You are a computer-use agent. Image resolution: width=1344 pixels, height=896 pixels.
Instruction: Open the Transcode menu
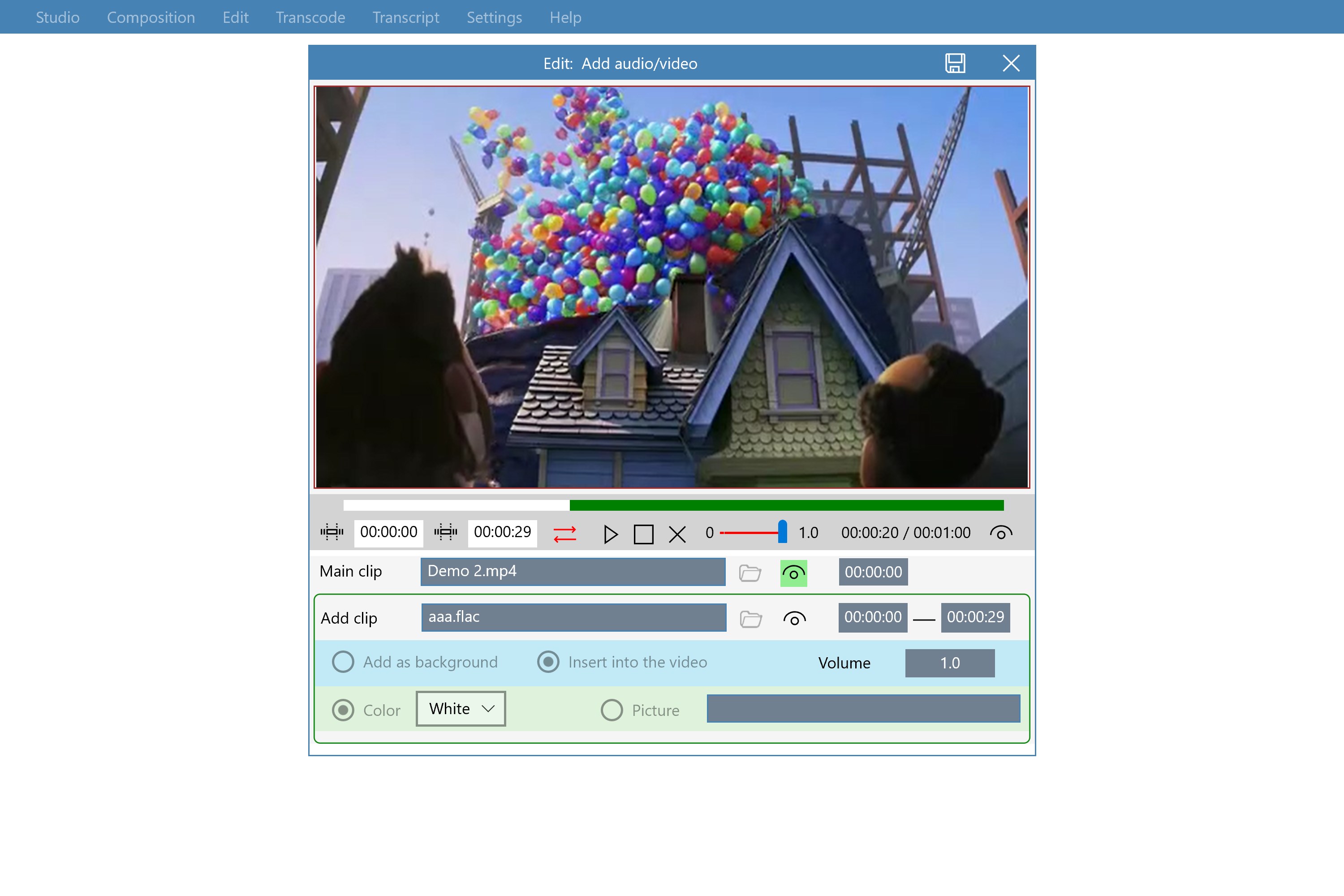310,17
